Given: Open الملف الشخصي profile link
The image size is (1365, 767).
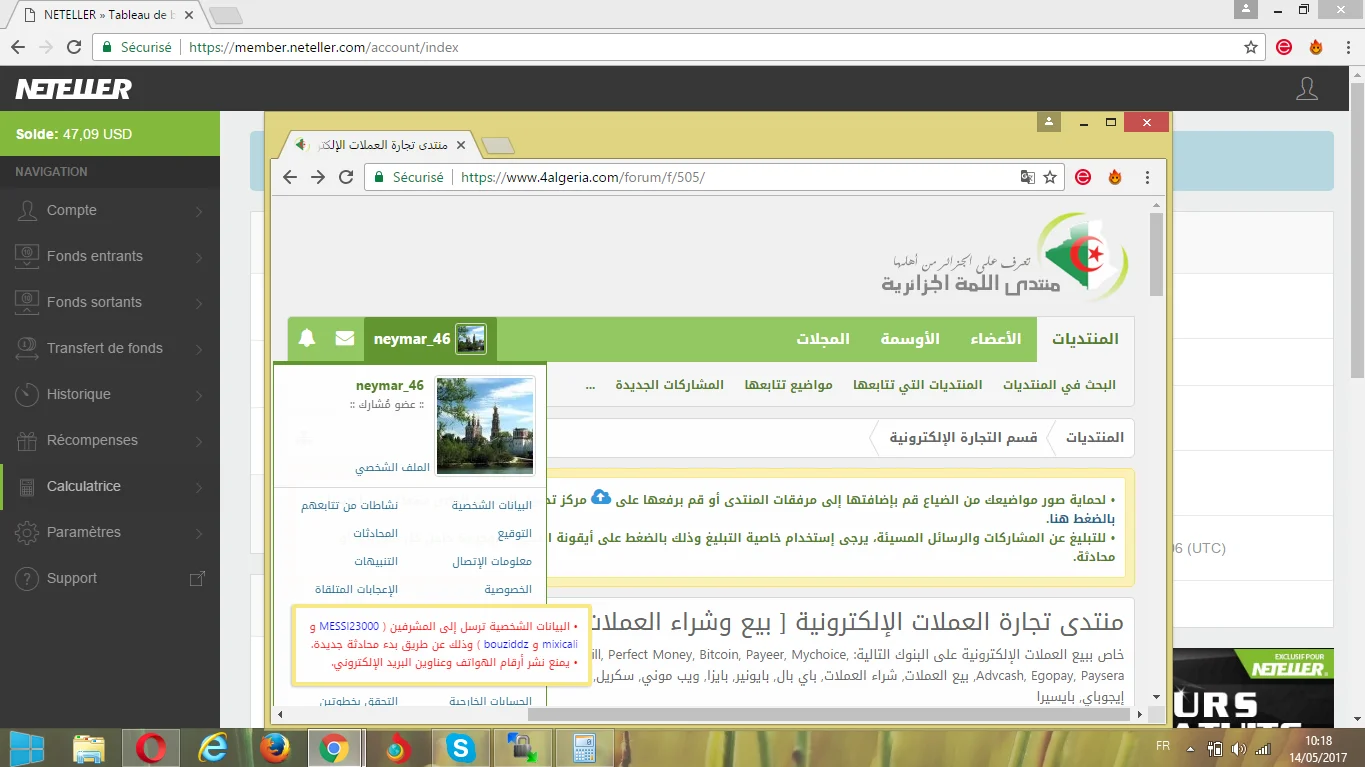Looking at the screenshot, I should click(392, 467).
